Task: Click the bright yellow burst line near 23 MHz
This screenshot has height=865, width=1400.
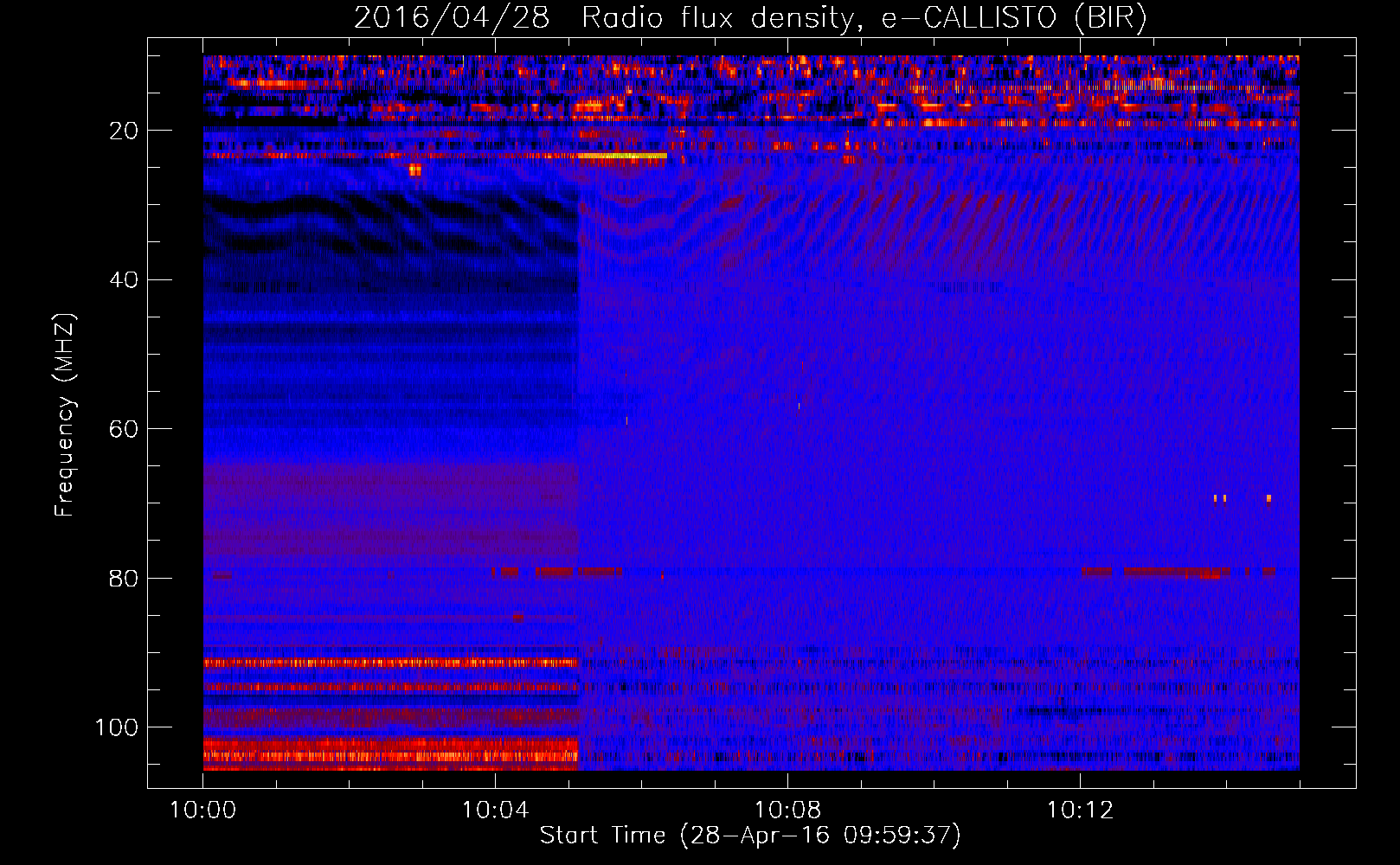Action: 622,156
